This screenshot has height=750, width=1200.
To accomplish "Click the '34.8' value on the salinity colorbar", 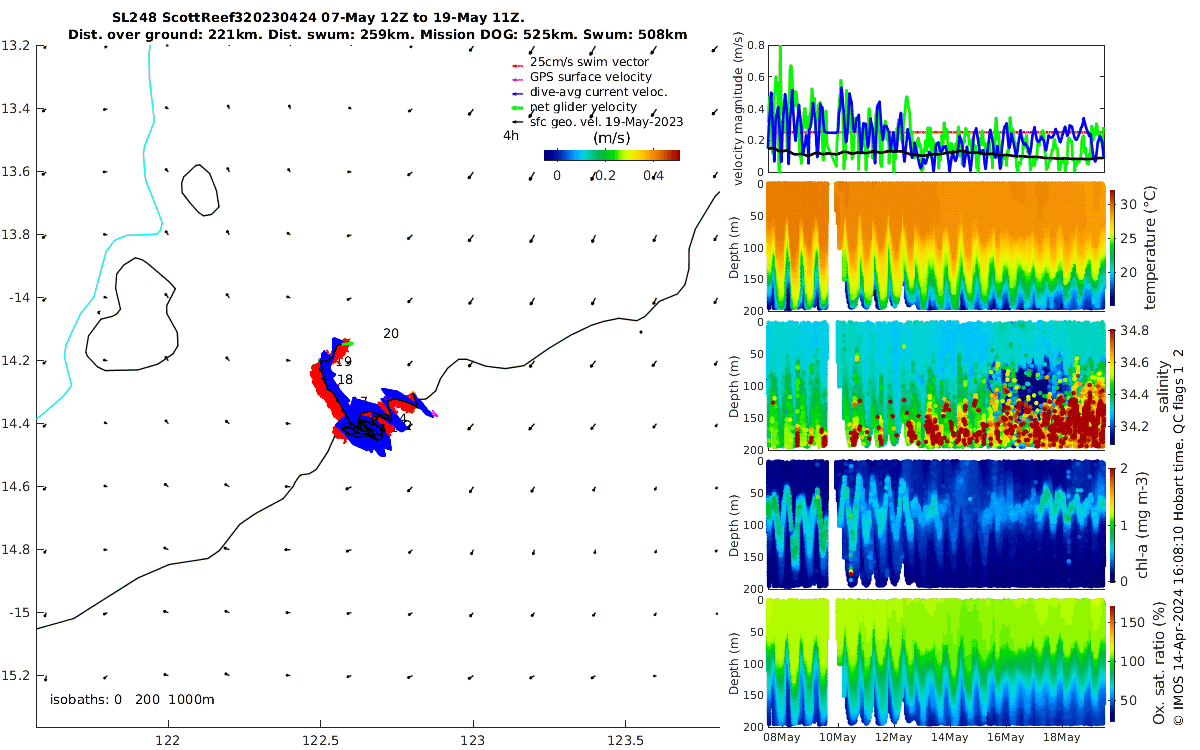I will tap(1133, 330).
